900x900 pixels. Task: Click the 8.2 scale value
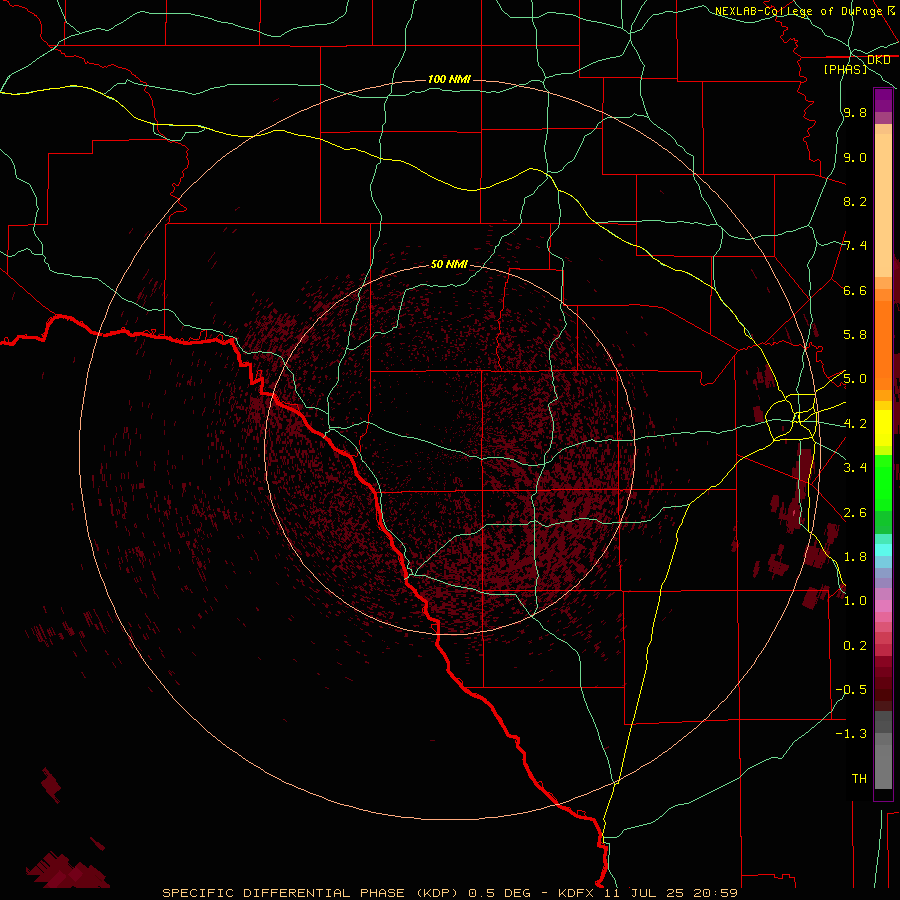point(855,201)
